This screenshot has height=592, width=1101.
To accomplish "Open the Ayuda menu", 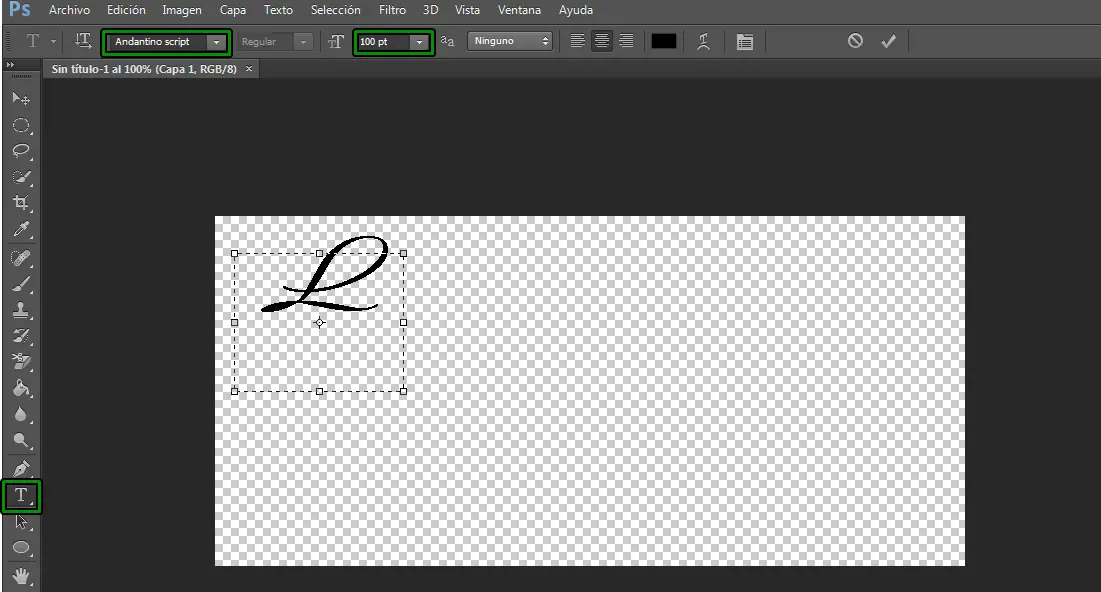I will click(x=576, y=10).
